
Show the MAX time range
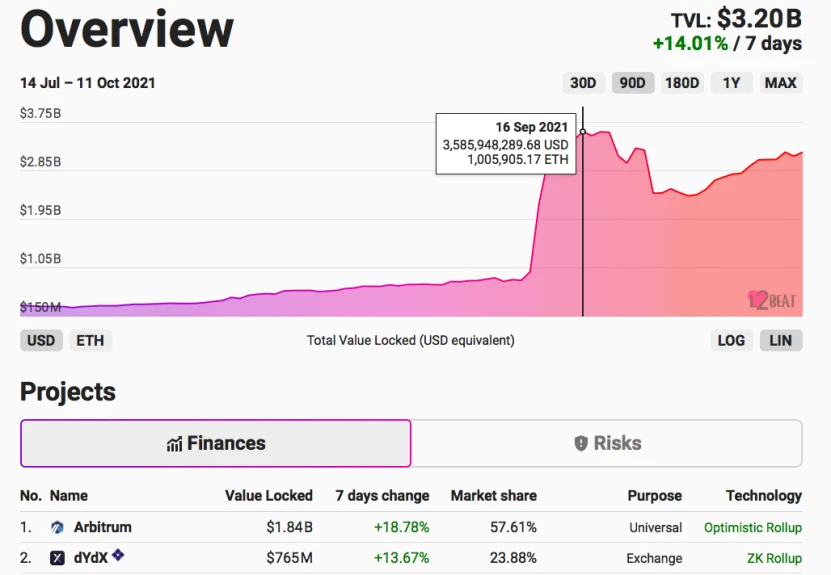pos(781,83)
